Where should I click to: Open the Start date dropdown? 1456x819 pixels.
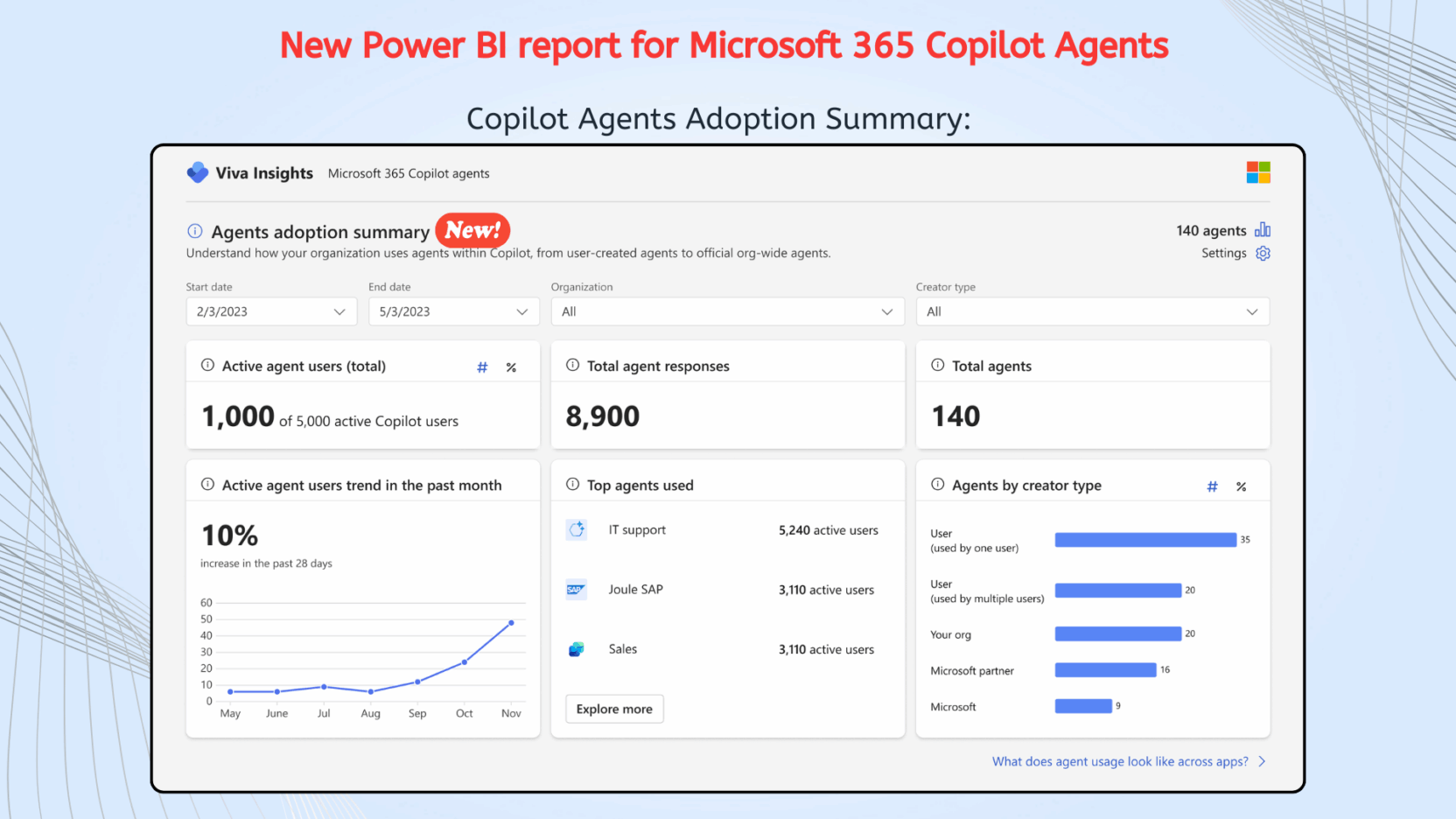click(271, 311)
